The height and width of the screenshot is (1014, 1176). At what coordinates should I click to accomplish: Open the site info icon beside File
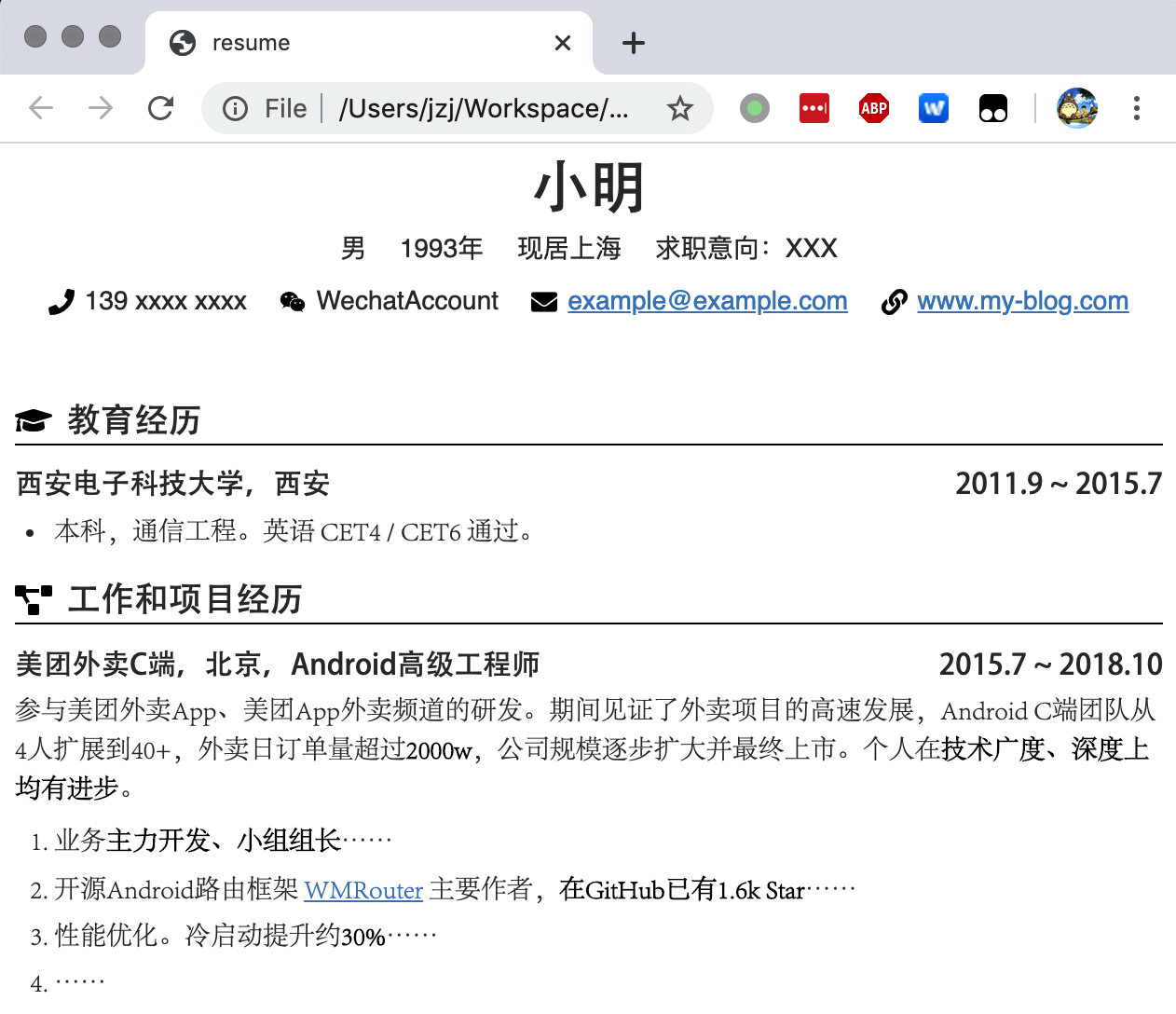click(235, 109)
